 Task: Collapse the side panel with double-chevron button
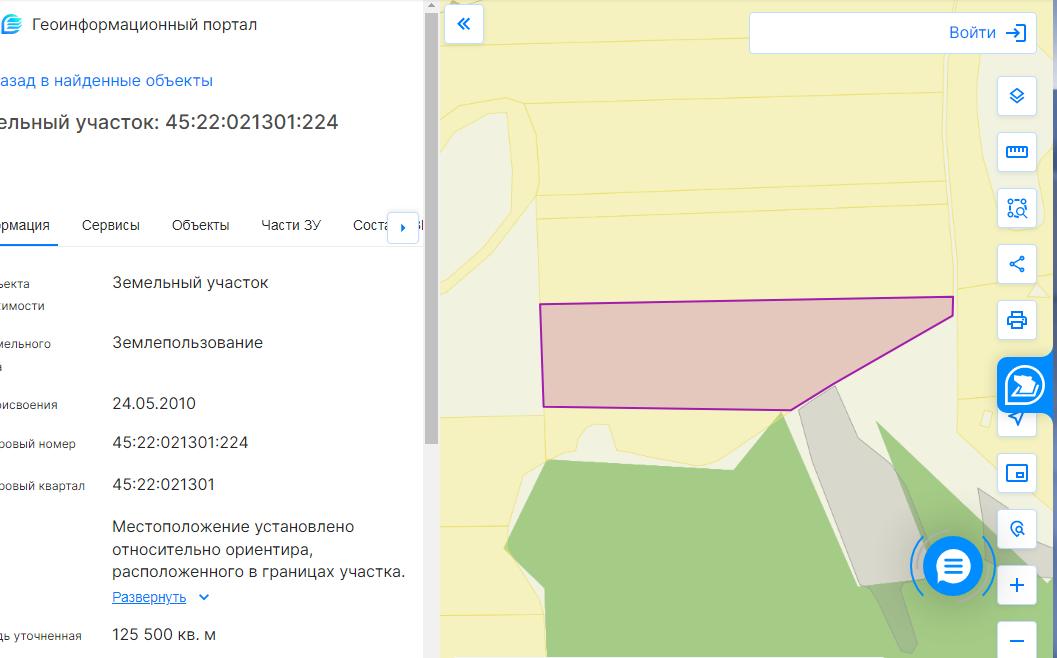click(x=464, y=24)
